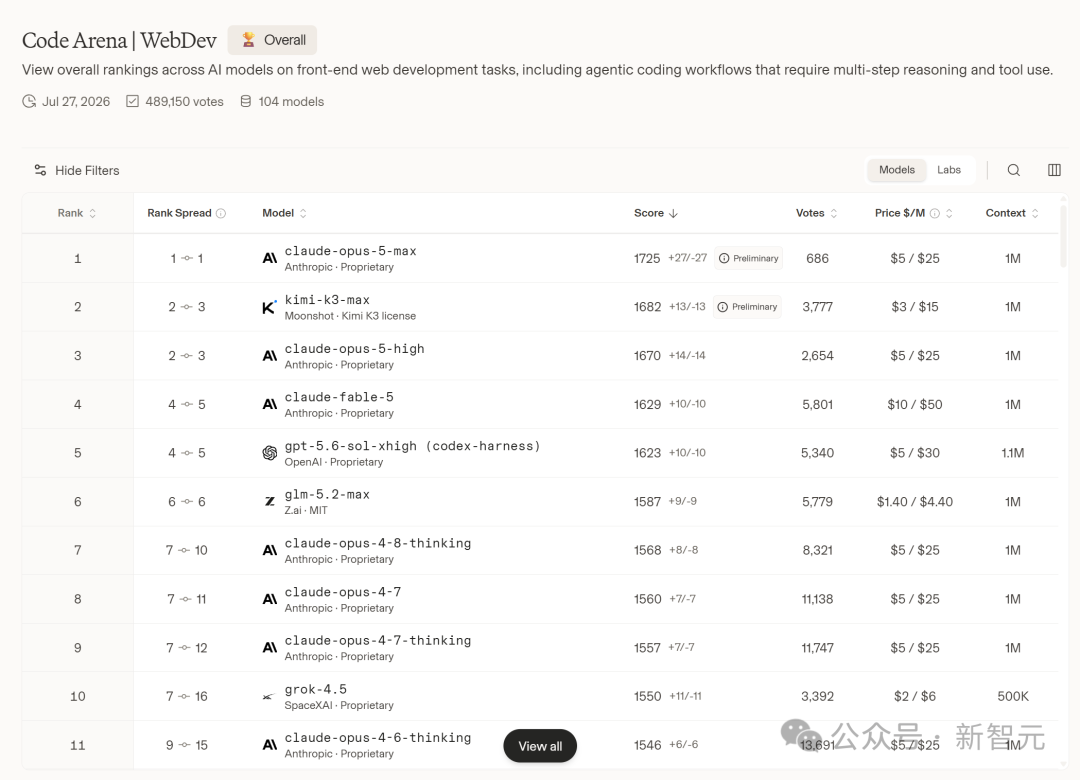Sort by the Votes column header

point(817,214)
